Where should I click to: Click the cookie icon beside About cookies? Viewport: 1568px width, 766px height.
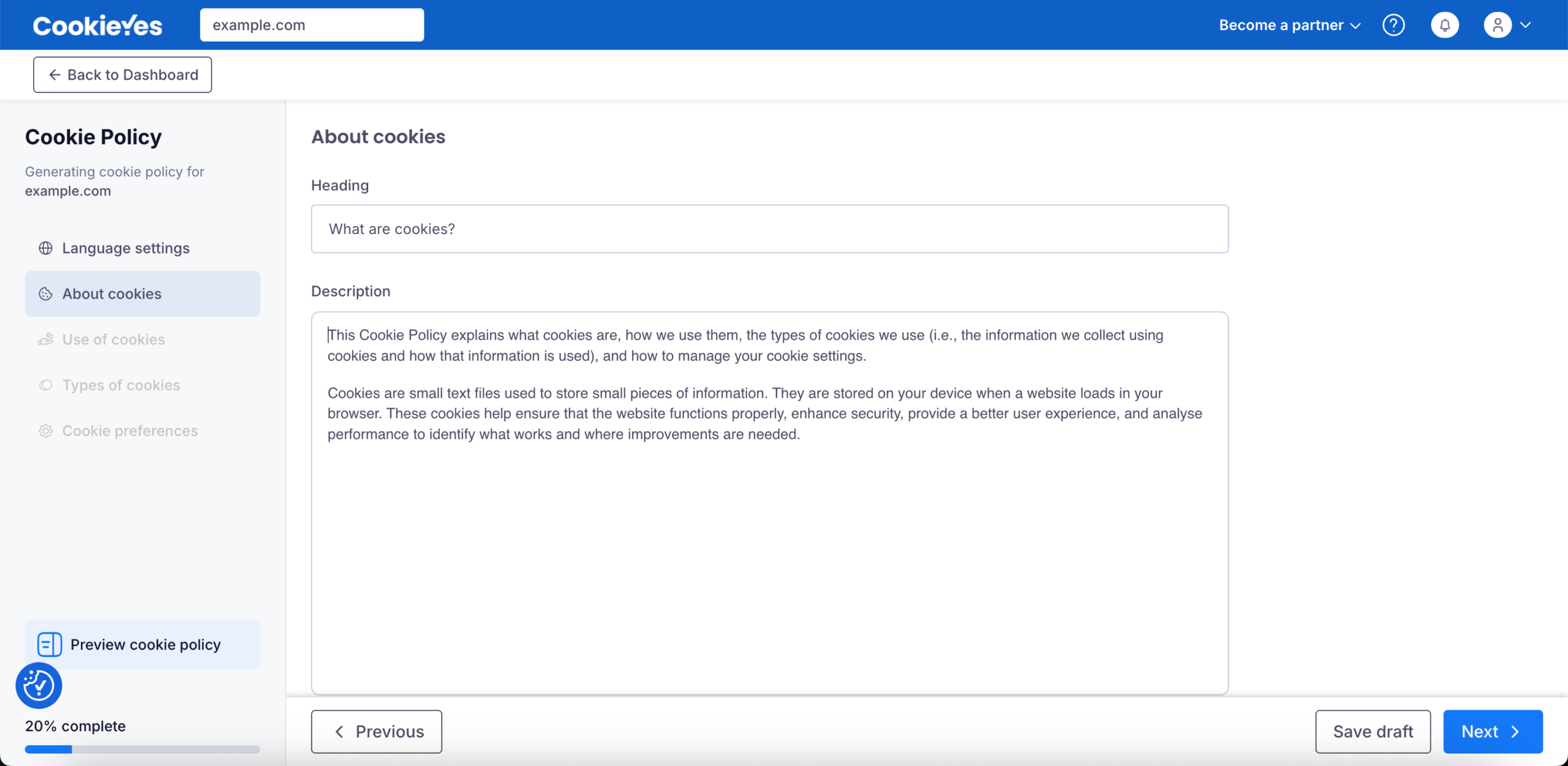(46, 294)
